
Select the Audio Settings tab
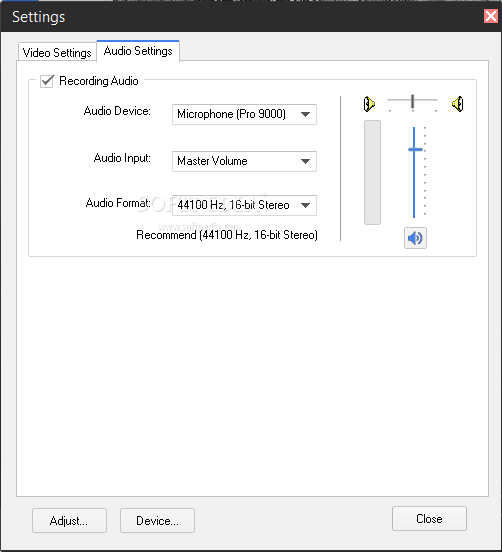pyautogui.click(x=138, y=51)
